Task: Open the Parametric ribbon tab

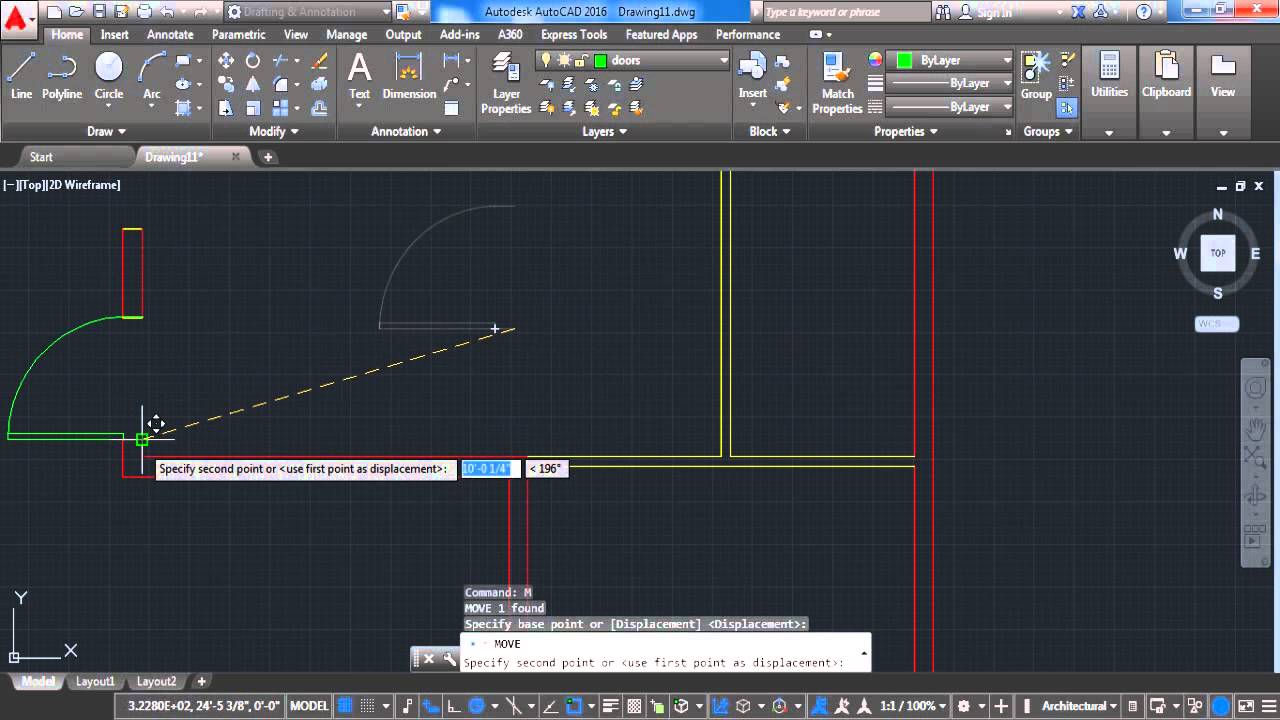Action: point(239,34)
